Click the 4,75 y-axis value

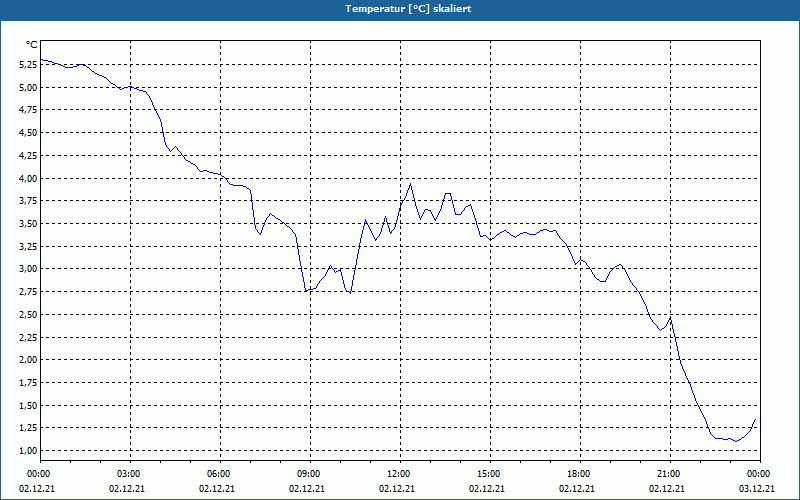tap(28, 110)
